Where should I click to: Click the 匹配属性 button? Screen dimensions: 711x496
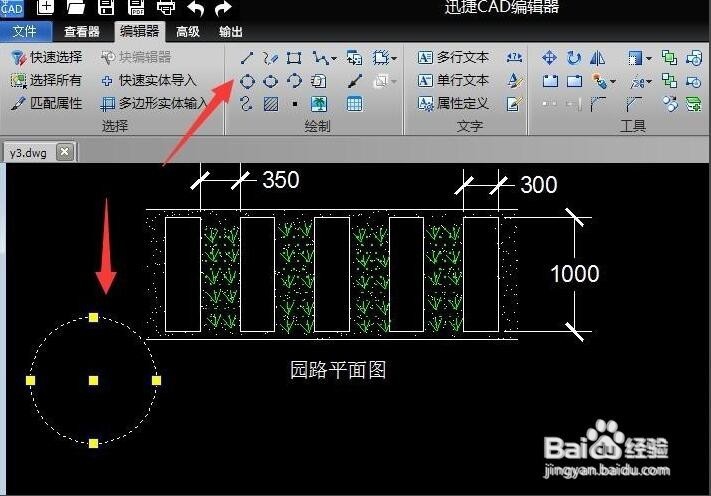pyautogui.click(x=46, y=103)
